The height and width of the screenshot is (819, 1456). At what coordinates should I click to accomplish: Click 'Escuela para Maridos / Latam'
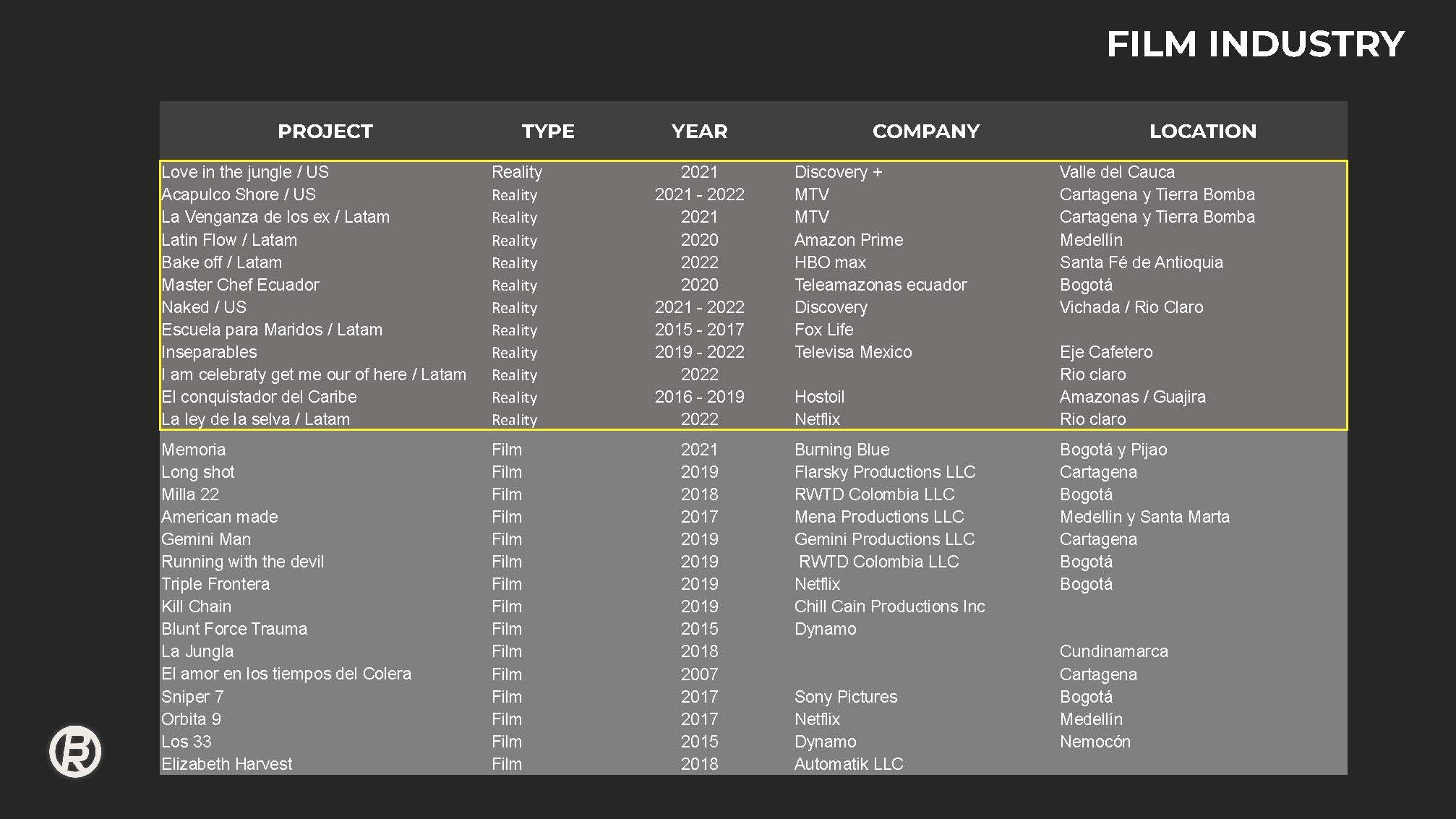(272, 330)
